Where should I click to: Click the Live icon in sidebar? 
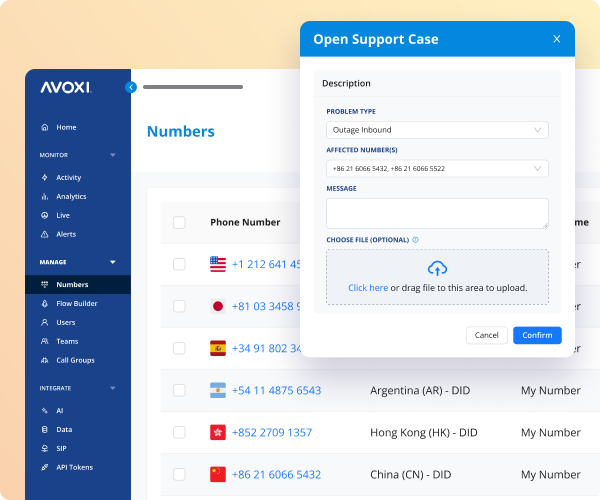(x=45, y=215)
